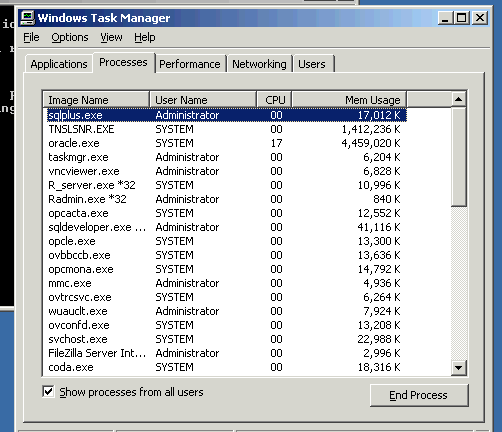Sort by the Mem Usage column header
502x432 pixels.
click(349, 100)
